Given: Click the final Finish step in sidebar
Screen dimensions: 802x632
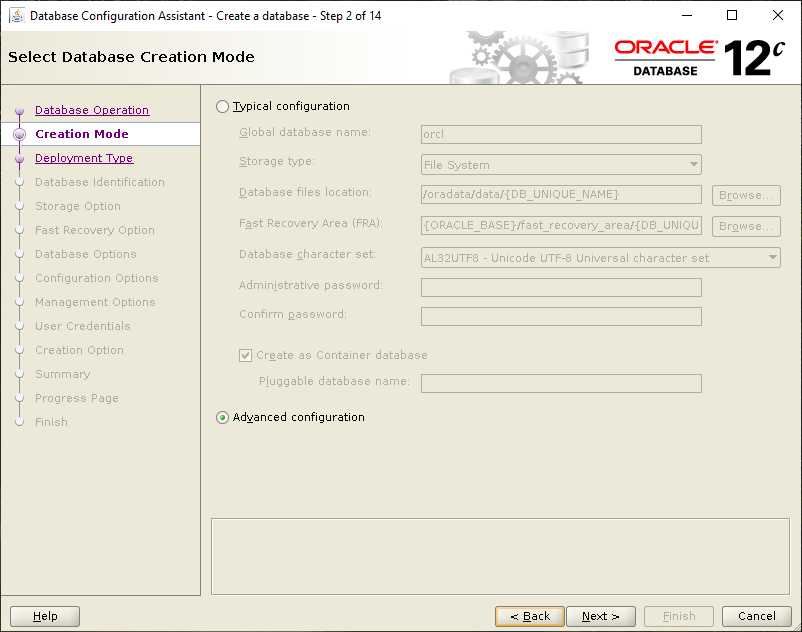Looking at the screenshot, I should click(x=51, y=422).
